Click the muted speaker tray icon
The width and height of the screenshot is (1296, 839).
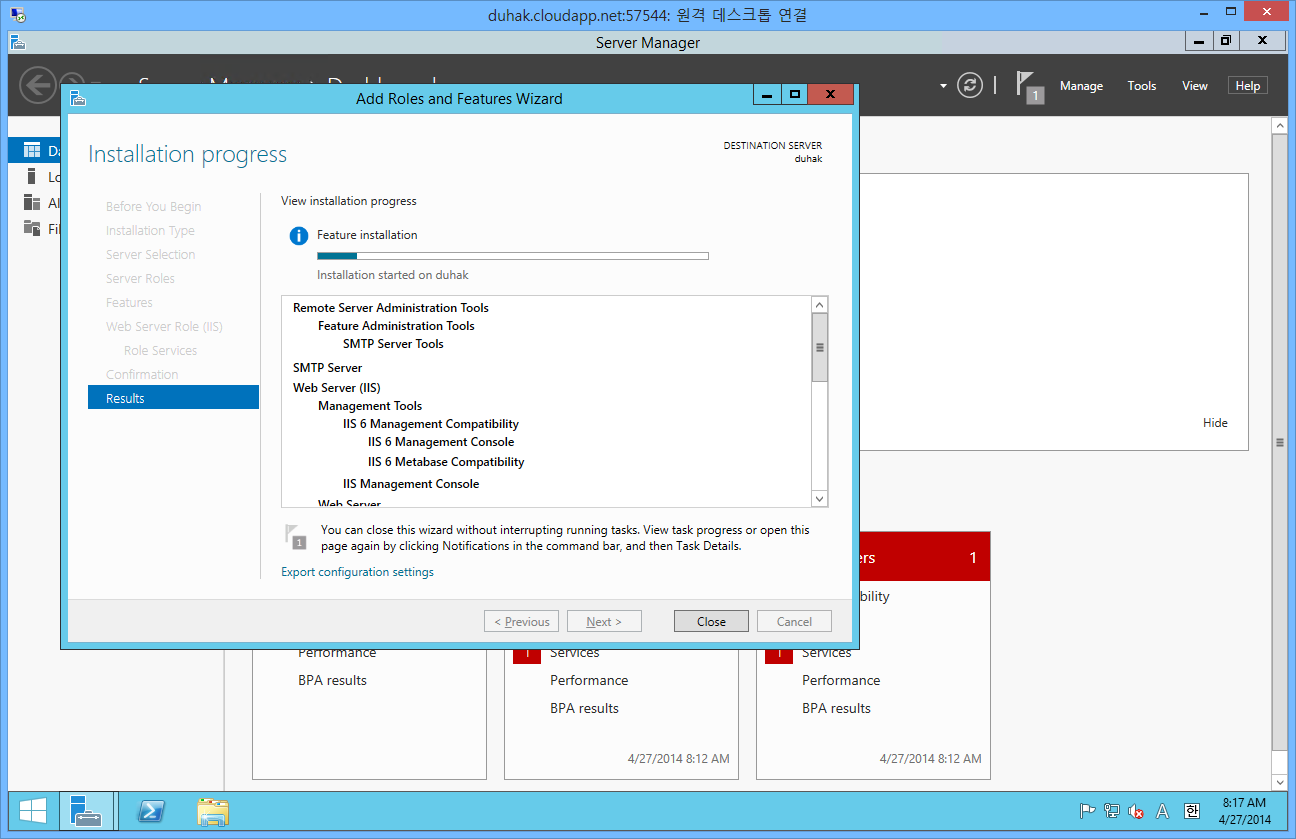click(x=1136, y=811)
